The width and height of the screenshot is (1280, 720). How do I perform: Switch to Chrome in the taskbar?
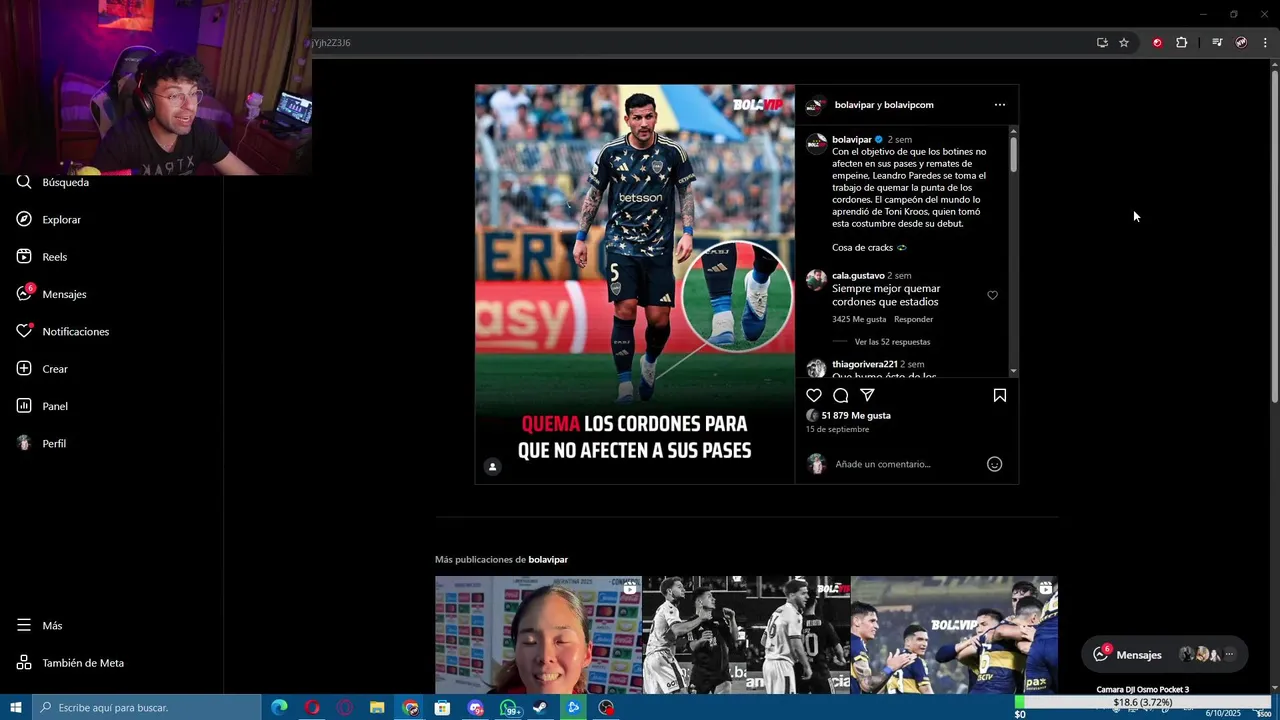coord(410,707)
